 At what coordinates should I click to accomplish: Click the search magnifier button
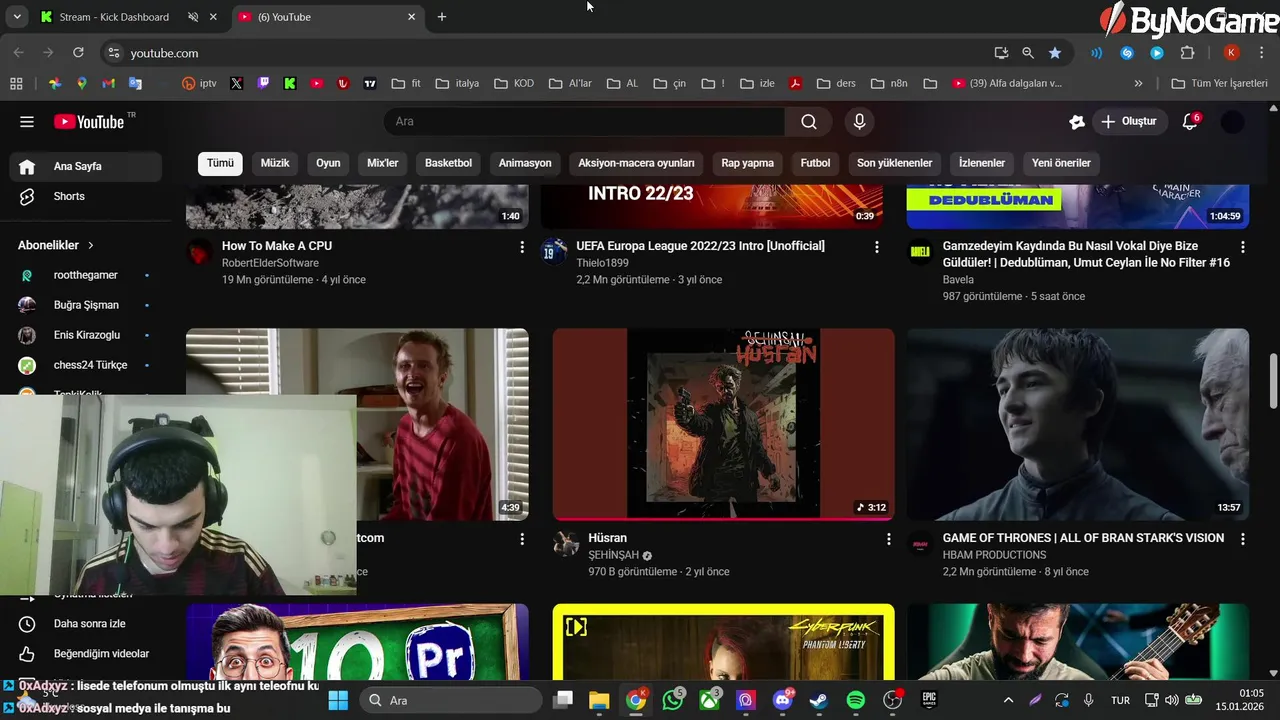(x=809, y=122)
